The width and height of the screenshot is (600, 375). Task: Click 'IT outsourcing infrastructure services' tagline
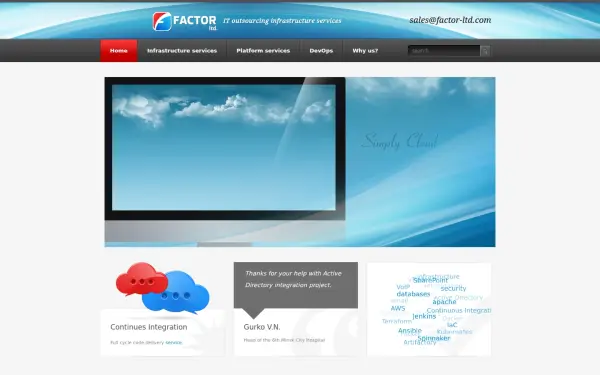pos(282,21)
